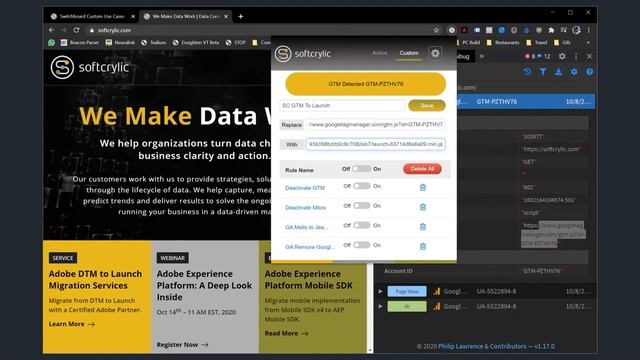Close the Switchboard Custom Use Cases tab
Screen dimensions: 640x360
(133, 16)
